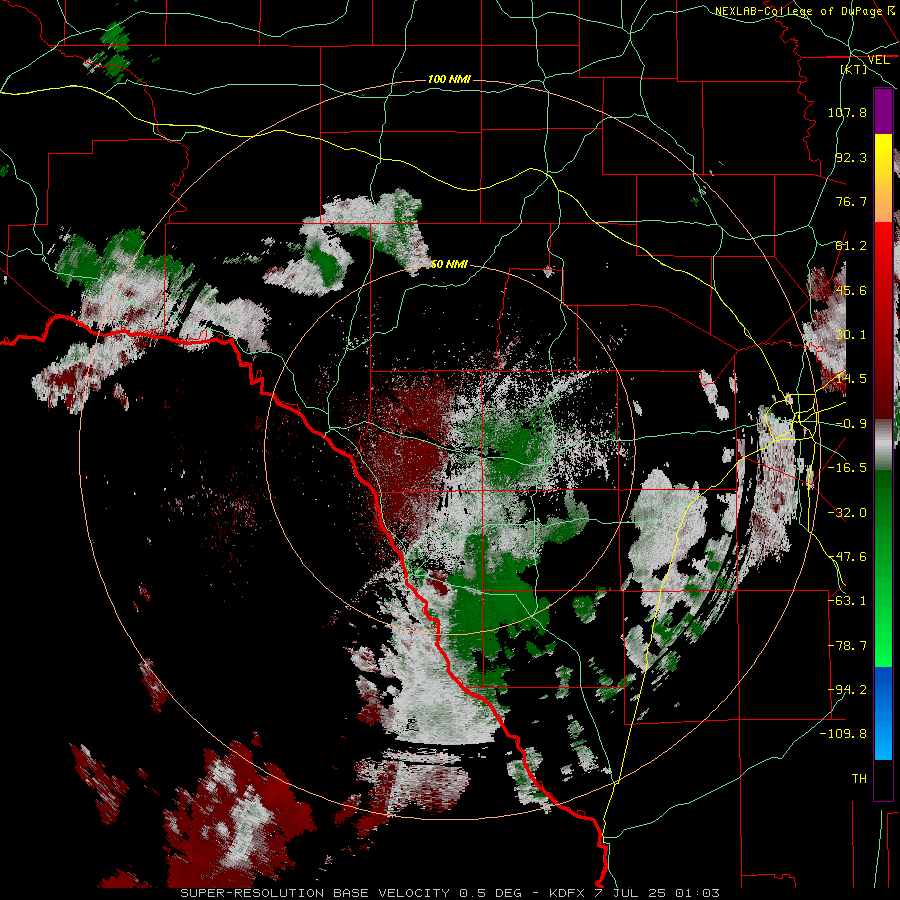Select the -78.7 scale value
900x900 pixels.
tap(847, 646)
